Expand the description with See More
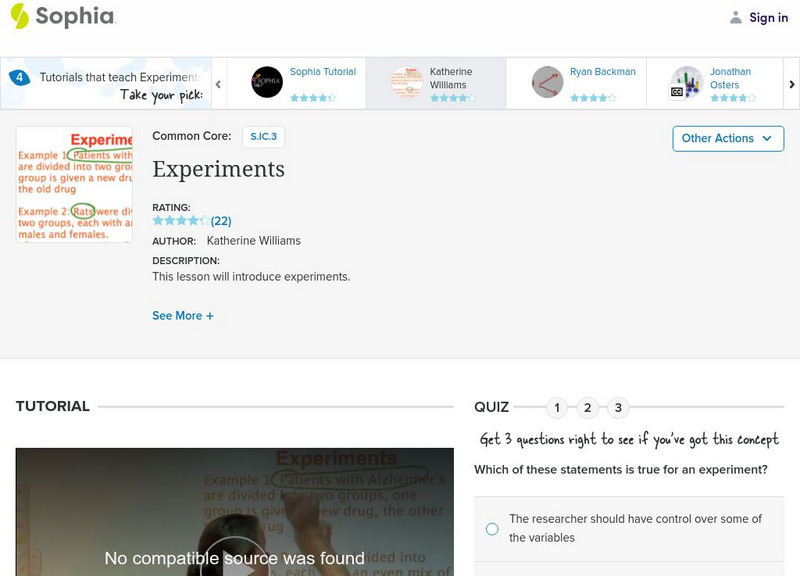 181,315
